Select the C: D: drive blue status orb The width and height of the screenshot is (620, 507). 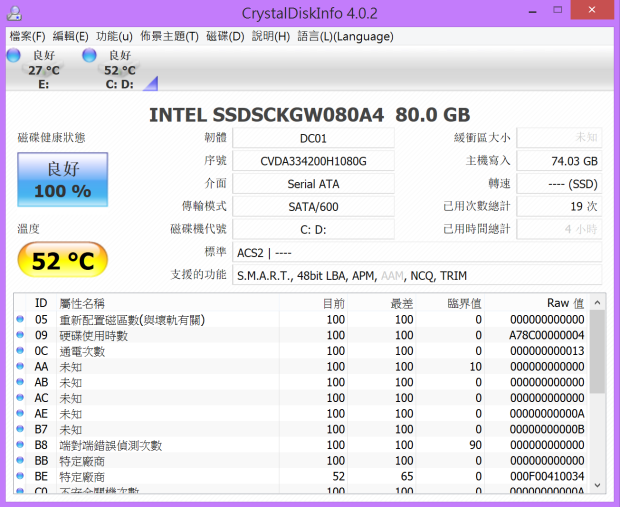coord(89,55)
